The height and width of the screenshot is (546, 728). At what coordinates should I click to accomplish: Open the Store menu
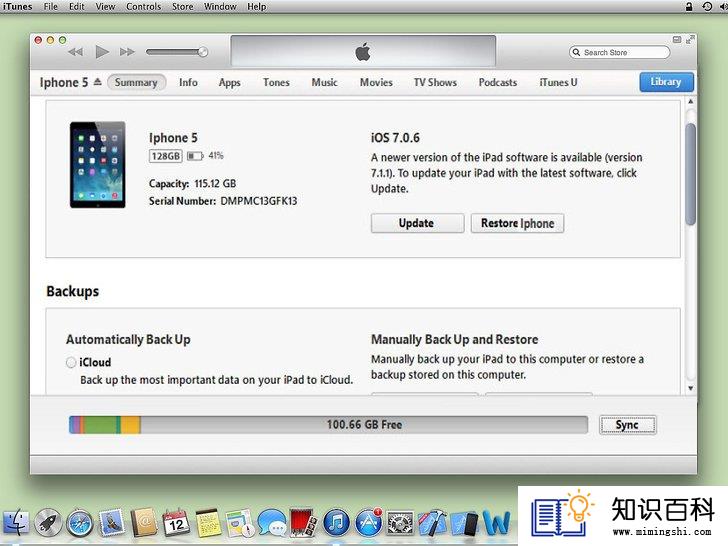tap(182, 6)
